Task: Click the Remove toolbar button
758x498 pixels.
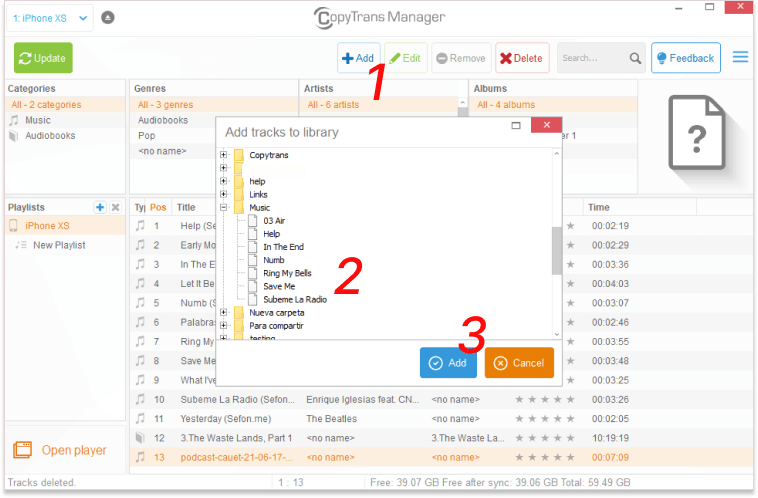Action: [x=461, y=58]
